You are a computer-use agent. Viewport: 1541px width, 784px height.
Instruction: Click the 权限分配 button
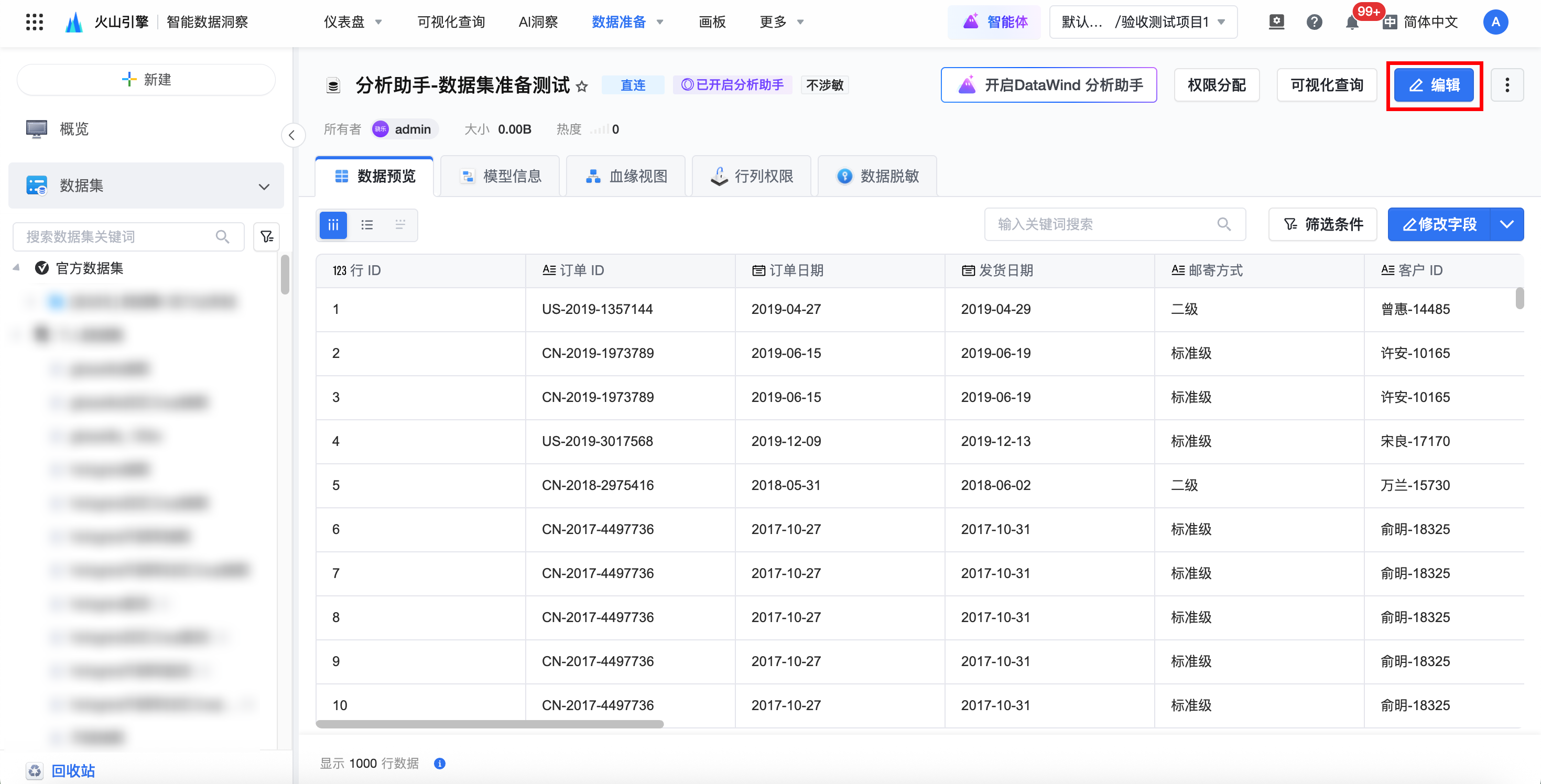coord(1216,85)
